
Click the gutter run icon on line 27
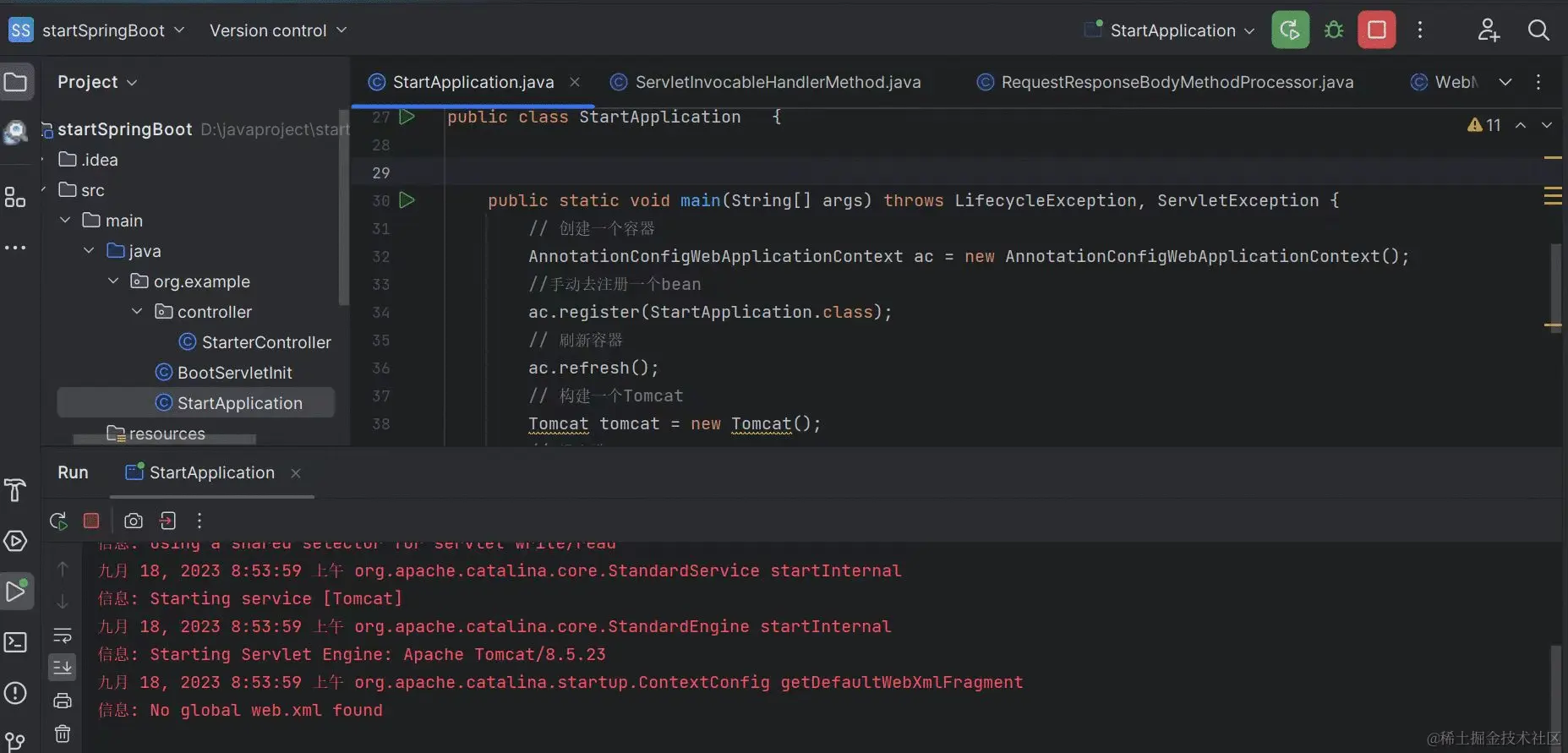[407, 117]
